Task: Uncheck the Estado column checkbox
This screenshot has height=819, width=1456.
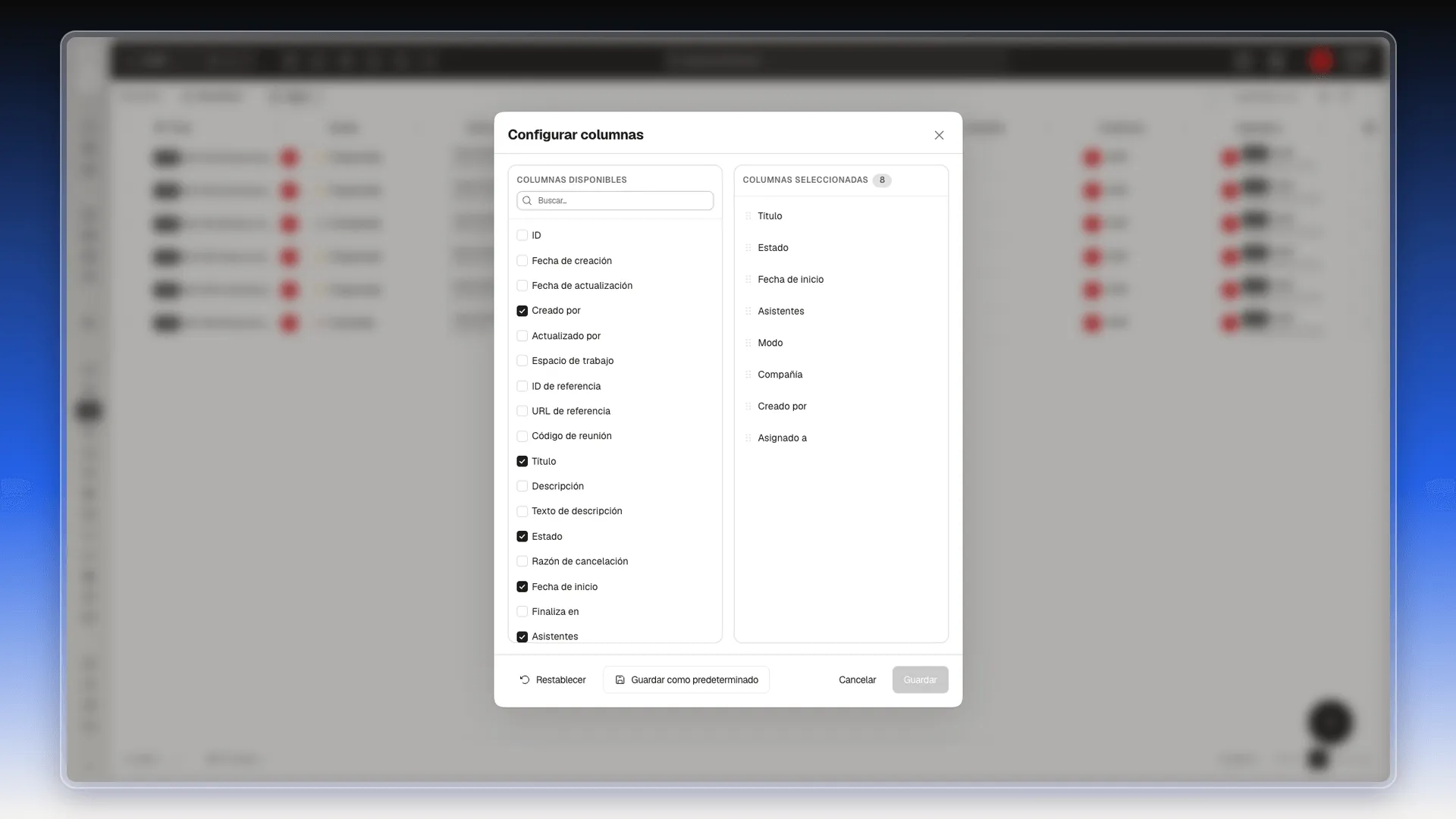Action: (522, 536)
